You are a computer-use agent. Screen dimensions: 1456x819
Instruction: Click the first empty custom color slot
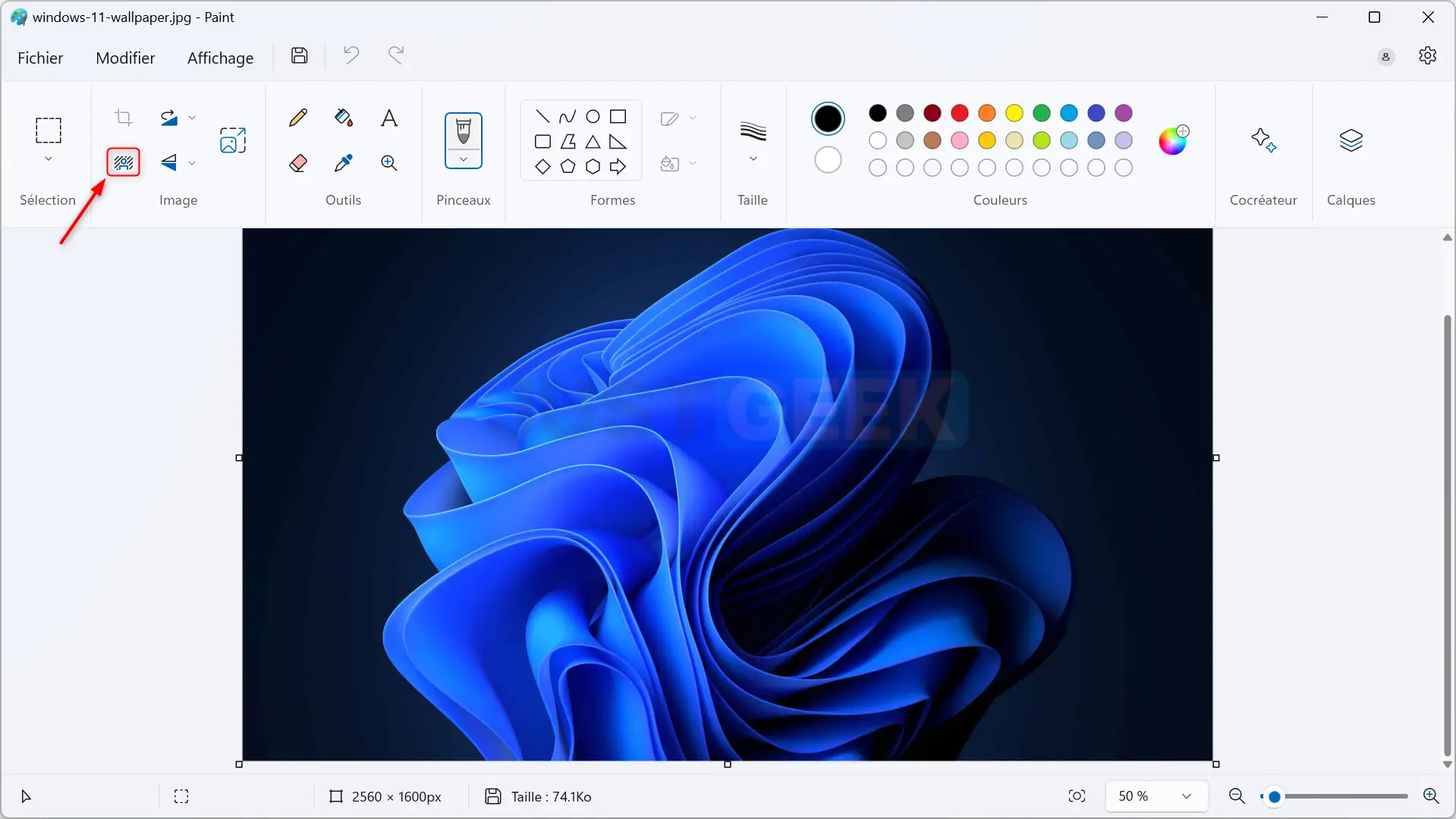tap(878, 168)
